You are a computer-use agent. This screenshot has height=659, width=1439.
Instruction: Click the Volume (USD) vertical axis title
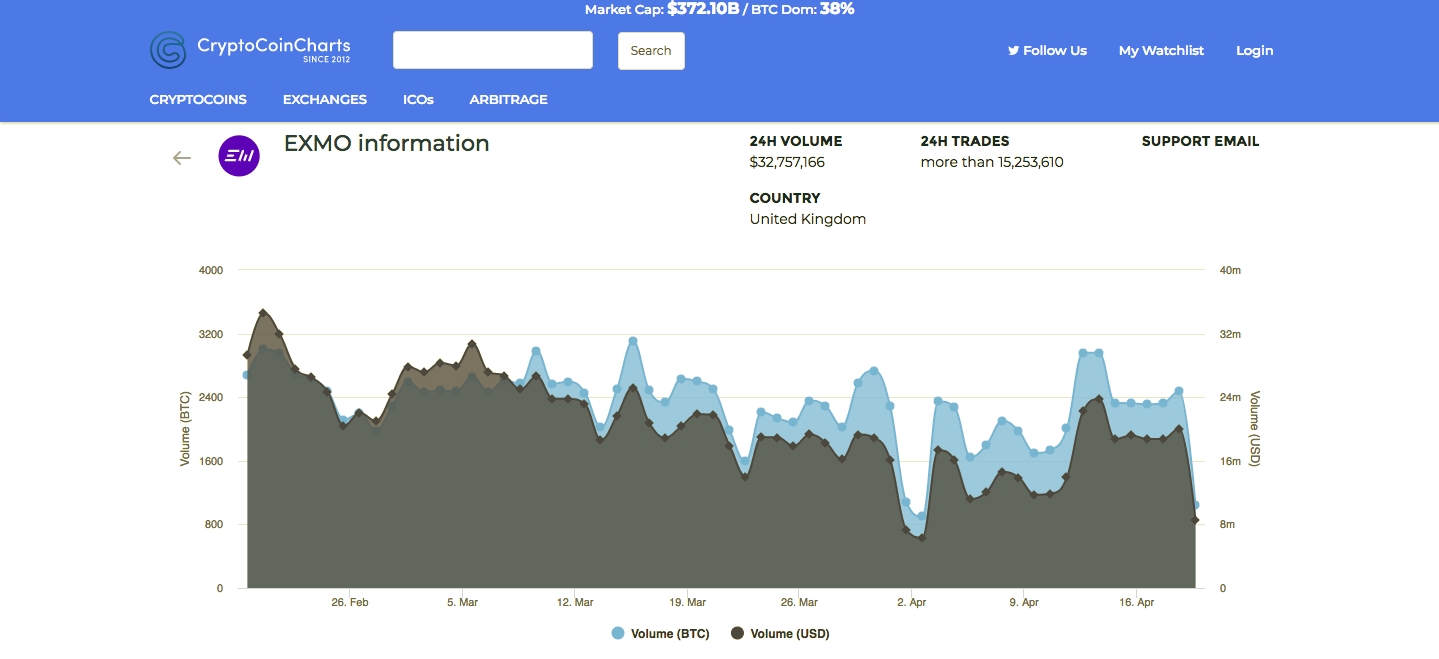(1255, 429)
